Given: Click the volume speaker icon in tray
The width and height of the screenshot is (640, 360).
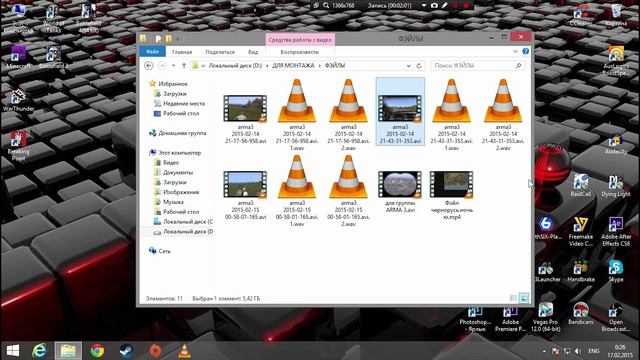Looking at the screenshot, I should pyautogui.click(x=578, y=351).
